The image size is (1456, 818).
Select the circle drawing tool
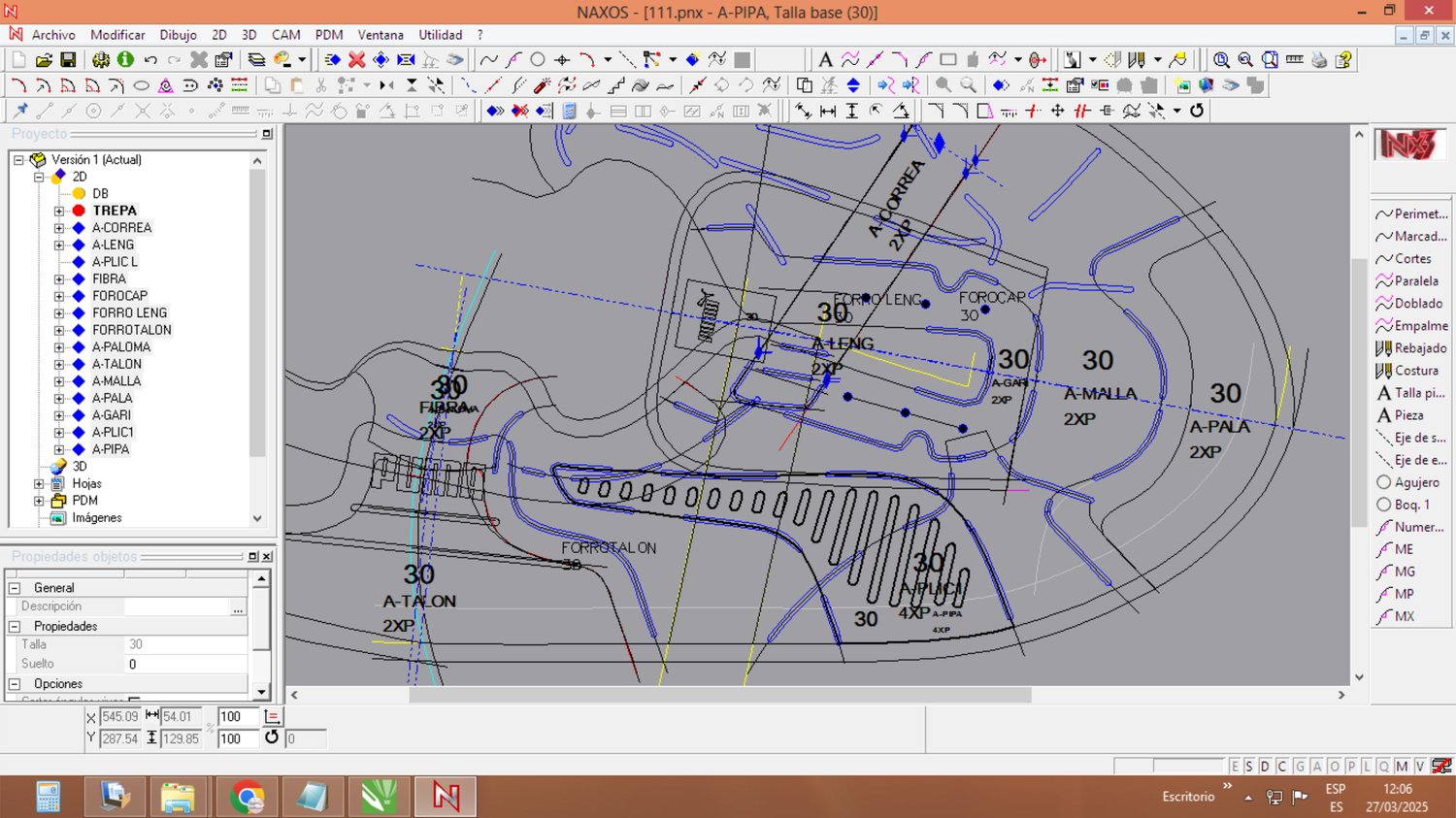(538, 60)
